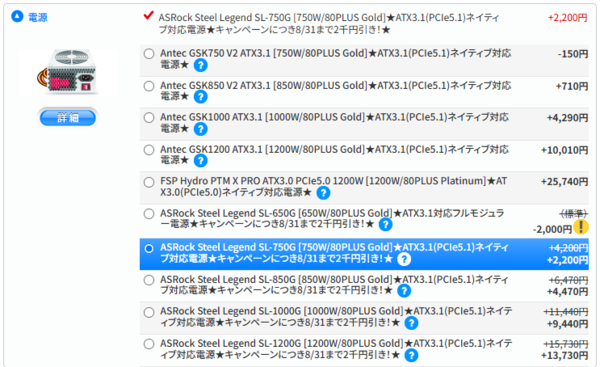The width and height of the screenshot is (600, 367).
Task: Open help icon for ASRock SL-1200G
Action: click(411, 356)
